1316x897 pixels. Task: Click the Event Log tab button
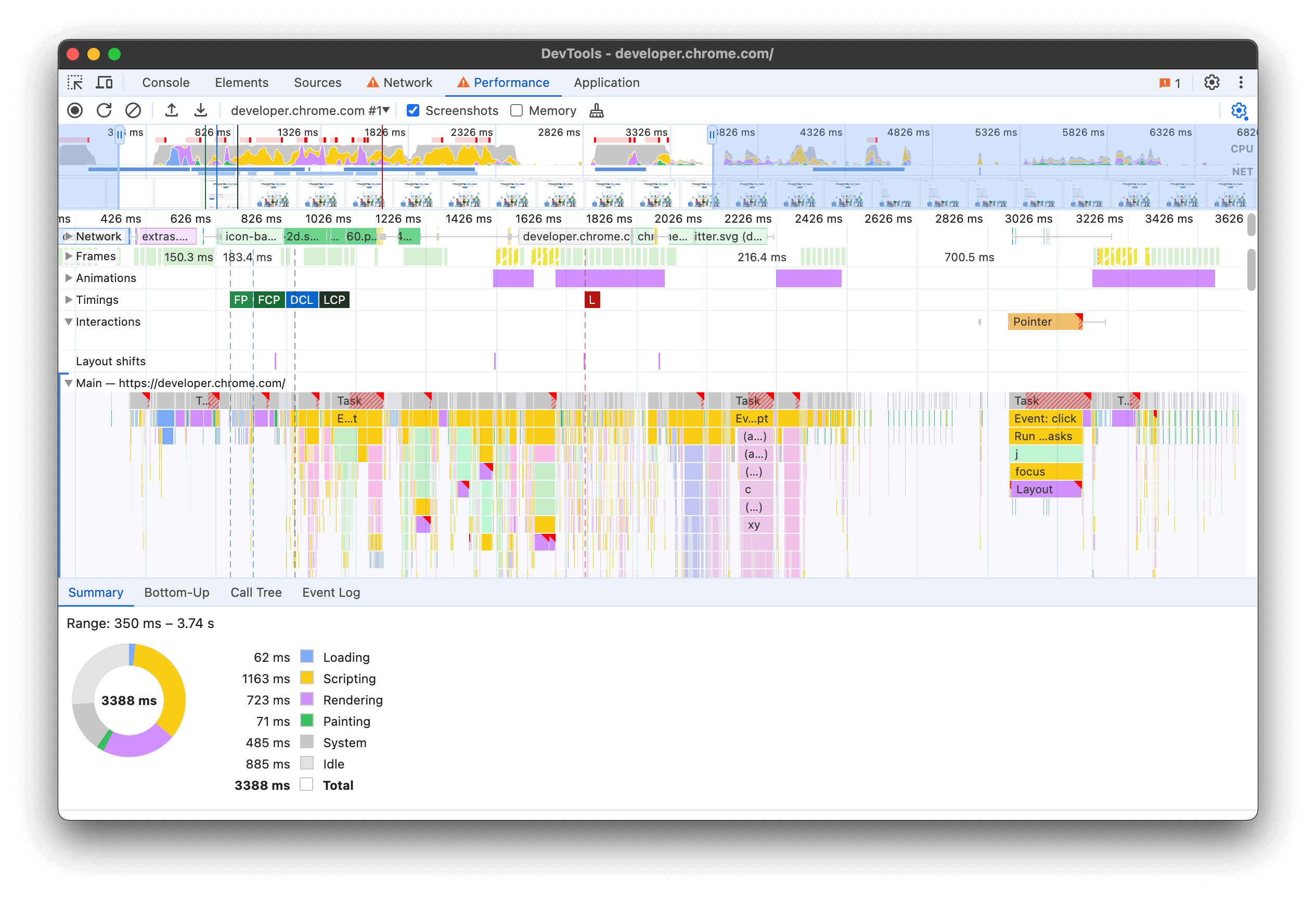tap(330, 591)
